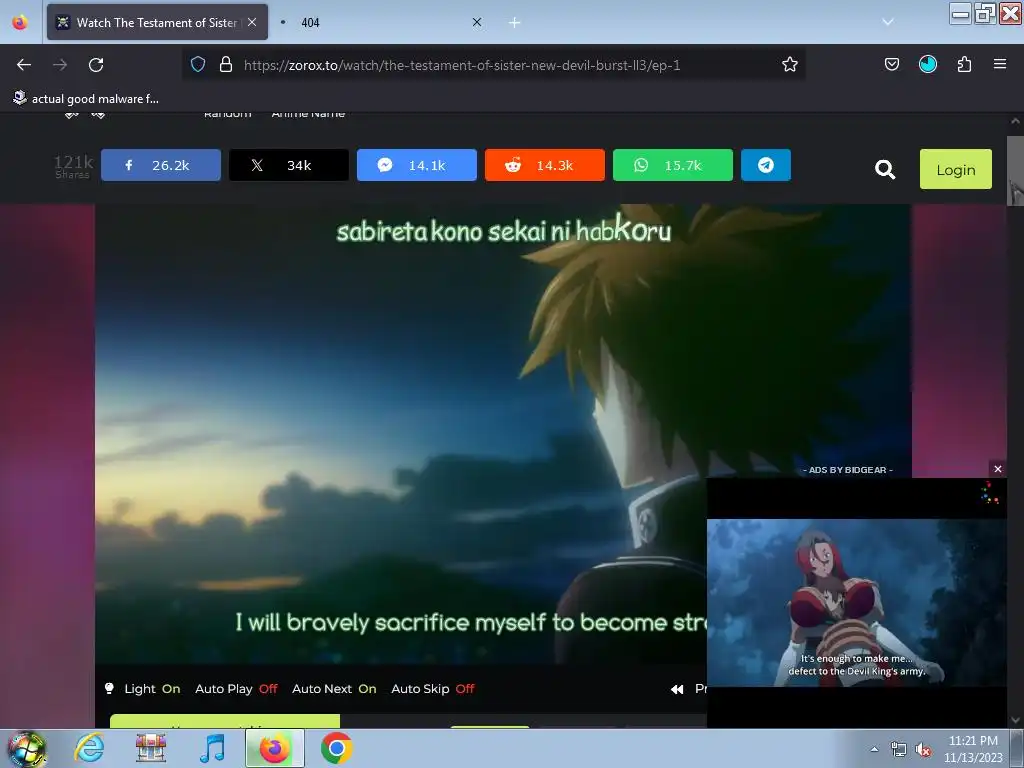Toggle Auto Next On setting

334,689
